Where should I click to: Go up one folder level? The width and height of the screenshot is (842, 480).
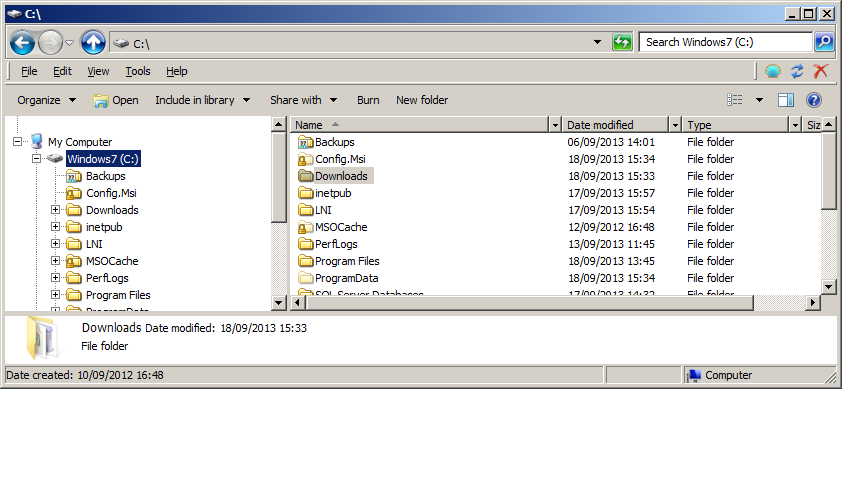(x=93, y=42)
